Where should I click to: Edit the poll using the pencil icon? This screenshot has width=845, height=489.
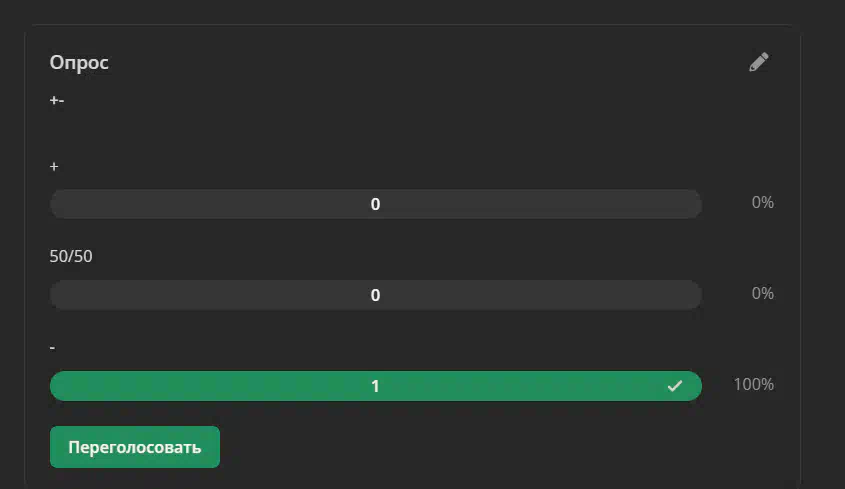[759, 62]
